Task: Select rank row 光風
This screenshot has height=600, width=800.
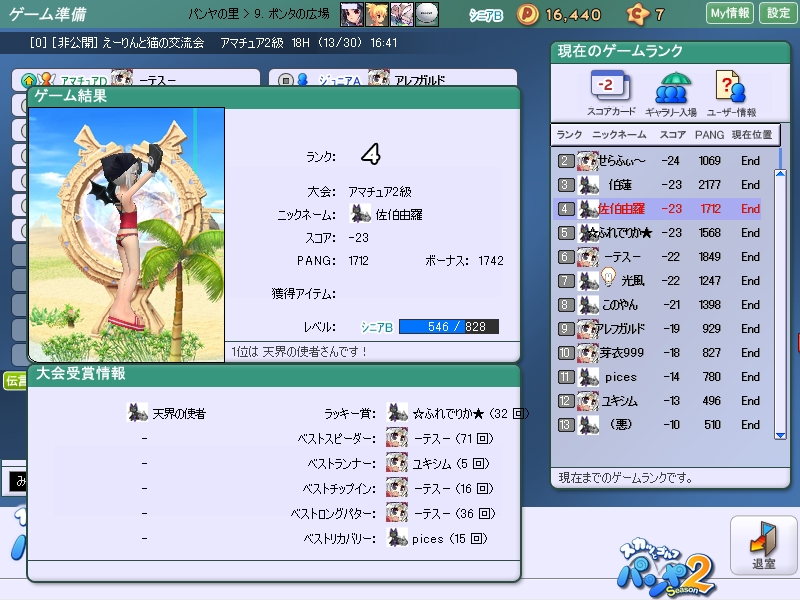Action: click(x=657, y=281)
